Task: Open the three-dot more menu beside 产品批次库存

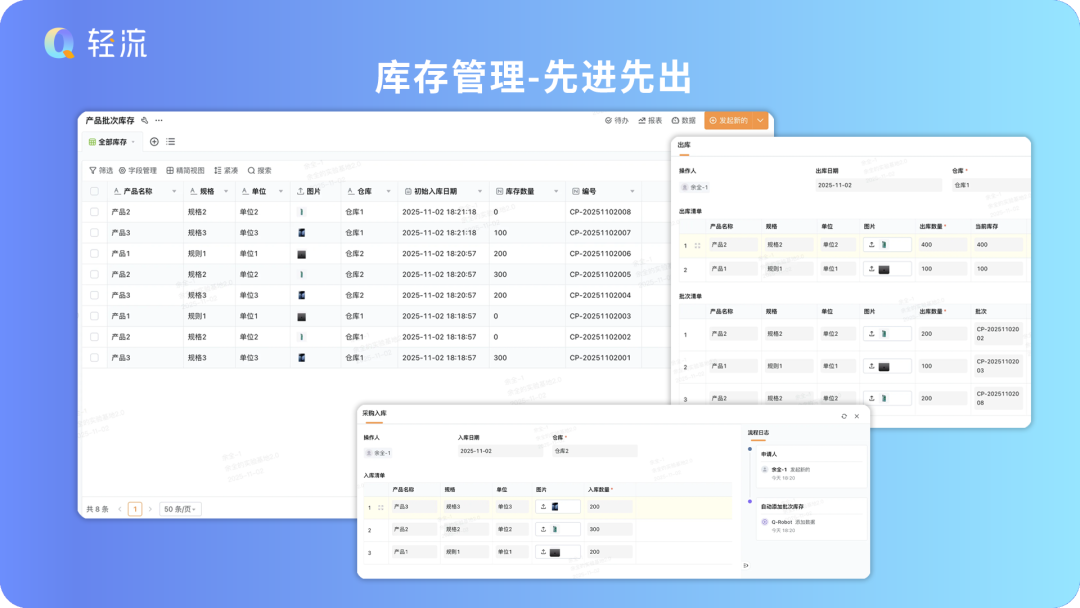Action: point(159,120)
